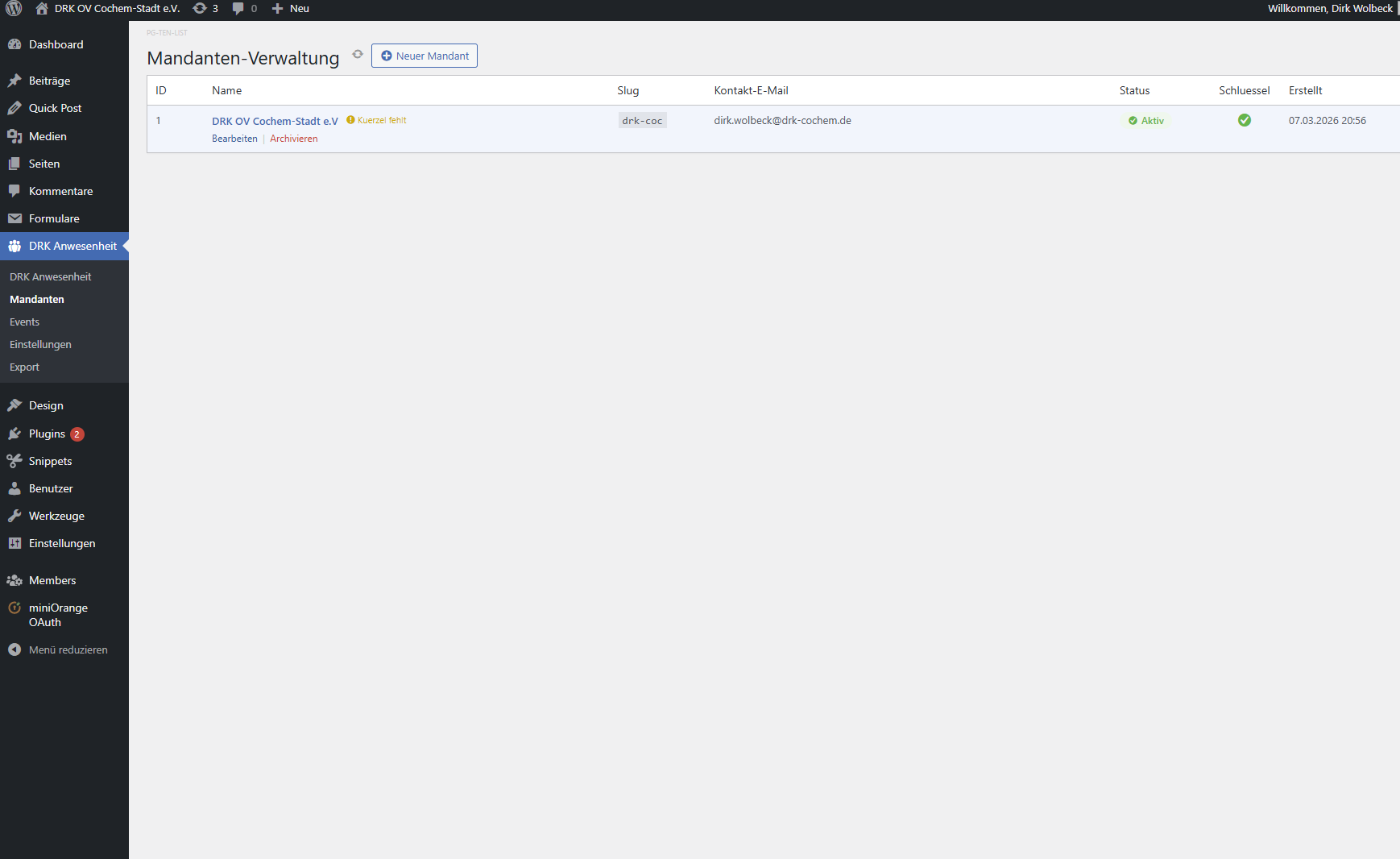Click the home icon in the admin bar
Viewport: 1400px width, 859px height.
(42, 9)
